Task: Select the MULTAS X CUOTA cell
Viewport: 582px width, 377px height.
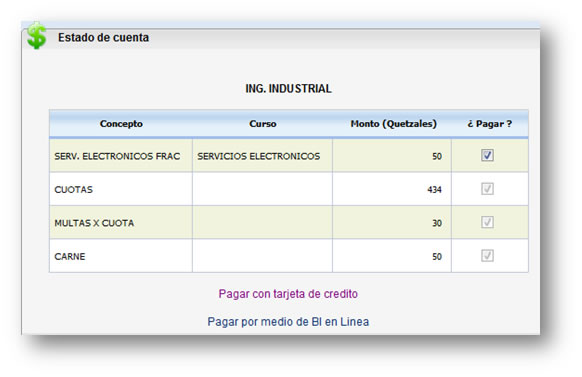Action: (121, 223)
